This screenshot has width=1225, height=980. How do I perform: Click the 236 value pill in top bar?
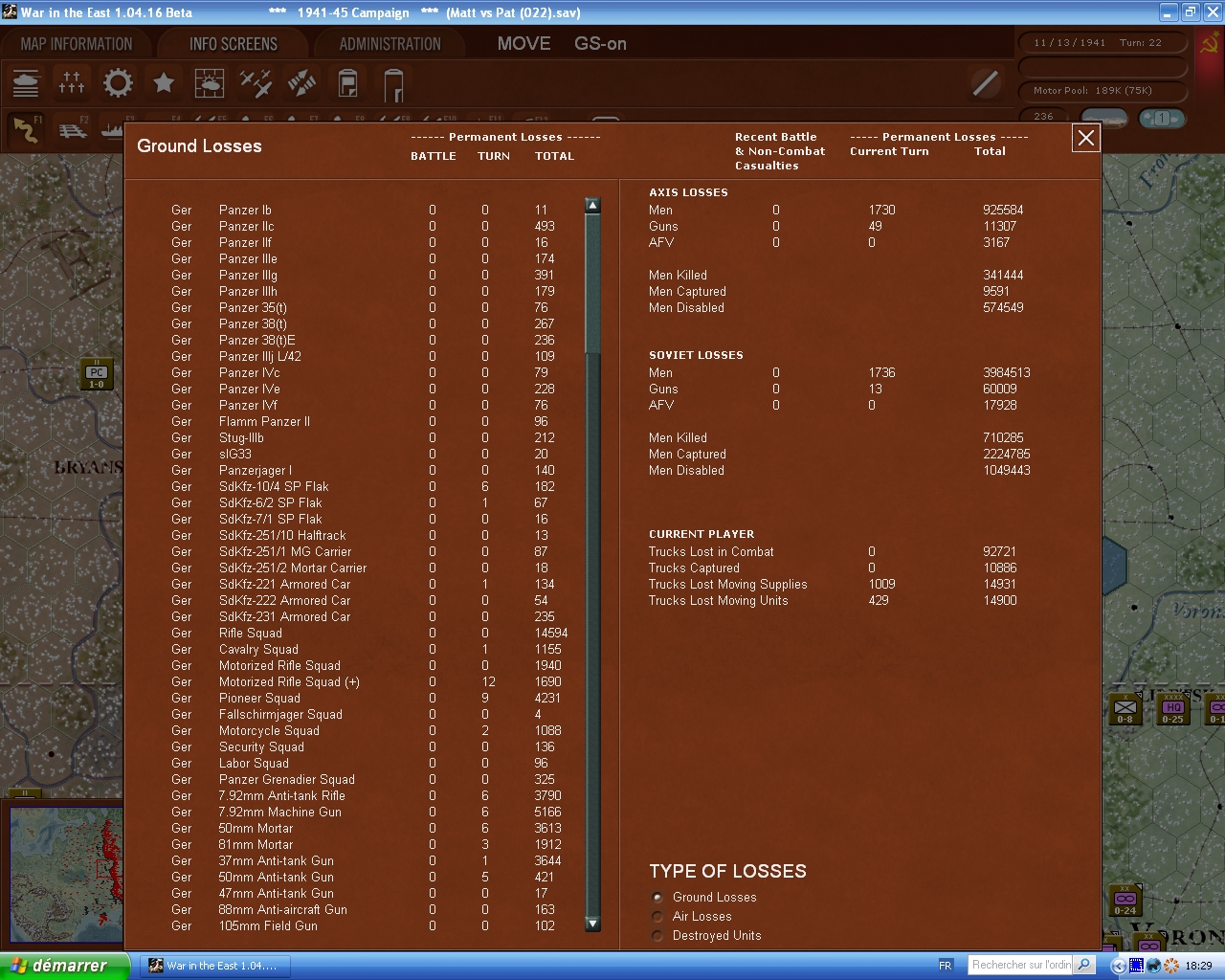[x=1044, y=117]
